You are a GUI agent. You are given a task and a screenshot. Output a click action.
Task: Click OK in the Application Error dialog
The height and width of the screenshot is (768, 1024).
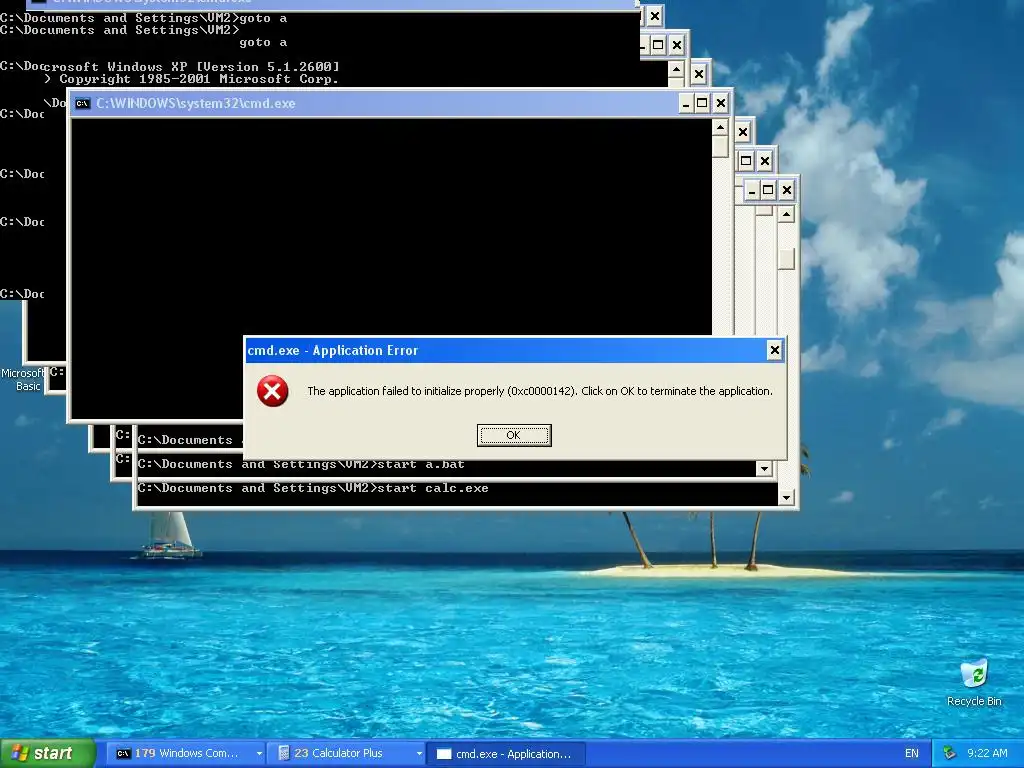point(514,435)
